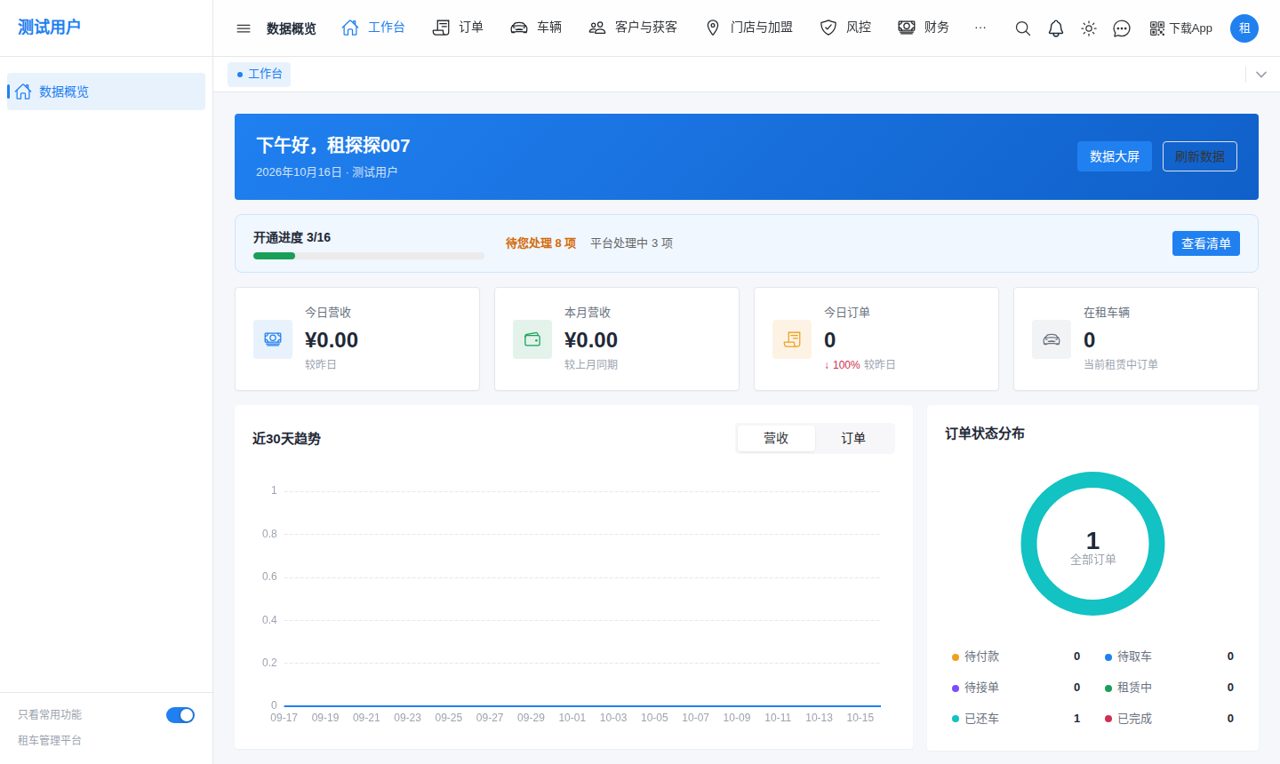Viewport: 1280px width, 764px height.
Task: Click the 在租车辆 car icon
Action: 1051,339
